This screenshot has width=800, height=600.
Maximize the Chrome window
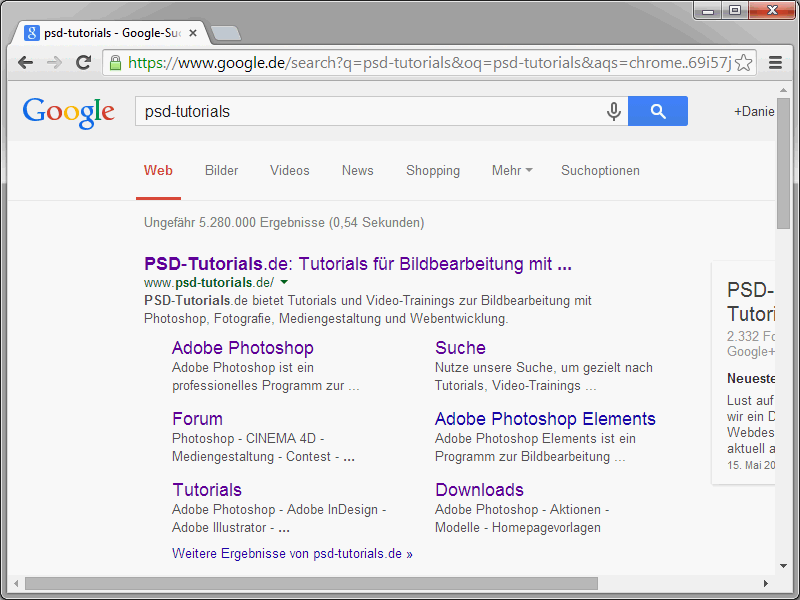pos(735,10)
